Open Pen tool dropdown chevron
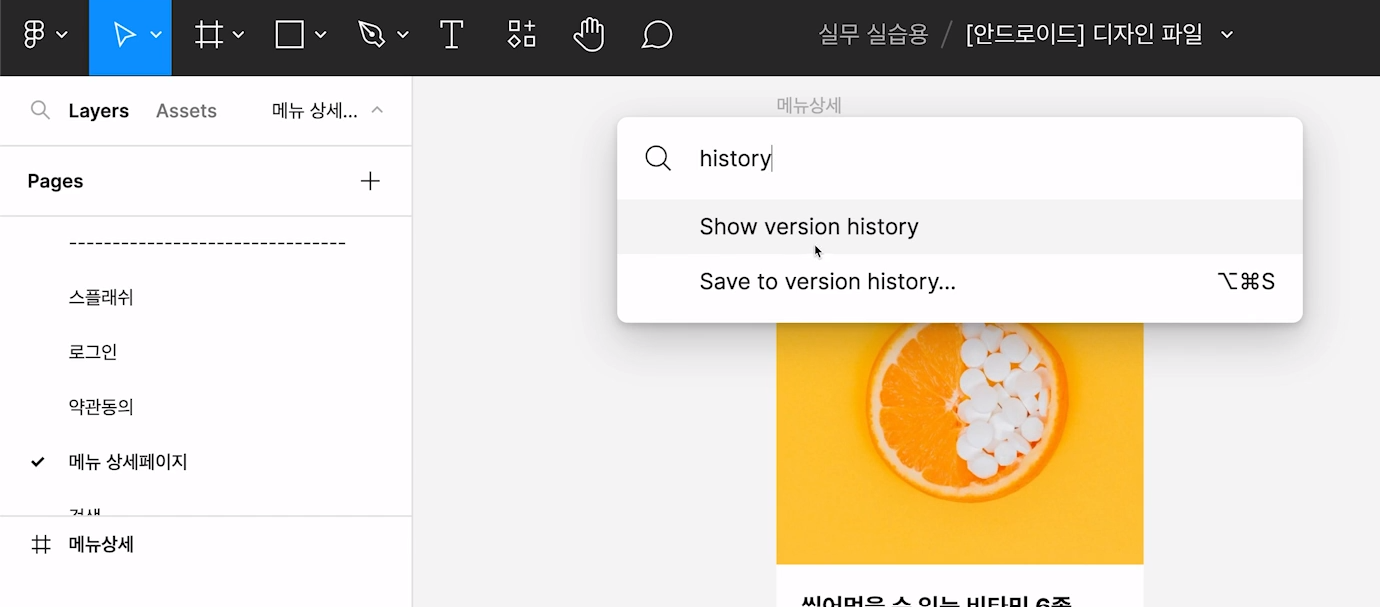The width and height of the screenshot is (1380, 607). (x=403, y=35)
